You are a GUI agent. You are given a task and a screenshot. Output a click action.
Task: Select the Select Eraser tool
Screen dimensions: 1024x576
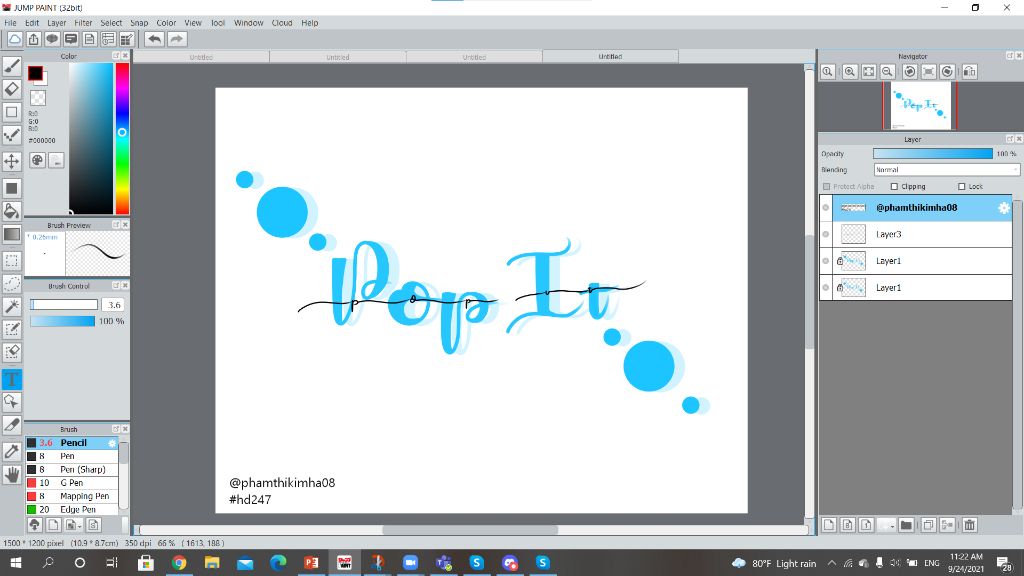[12, 353]
